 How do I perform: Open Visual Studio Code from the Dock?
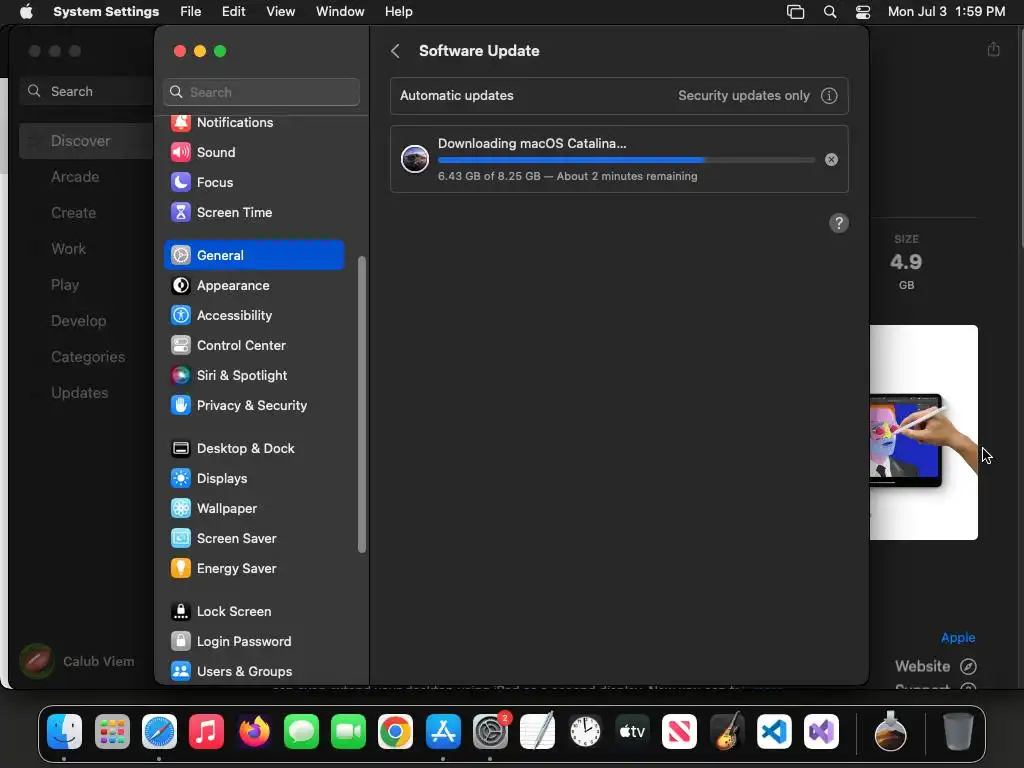tap(774, 731)
